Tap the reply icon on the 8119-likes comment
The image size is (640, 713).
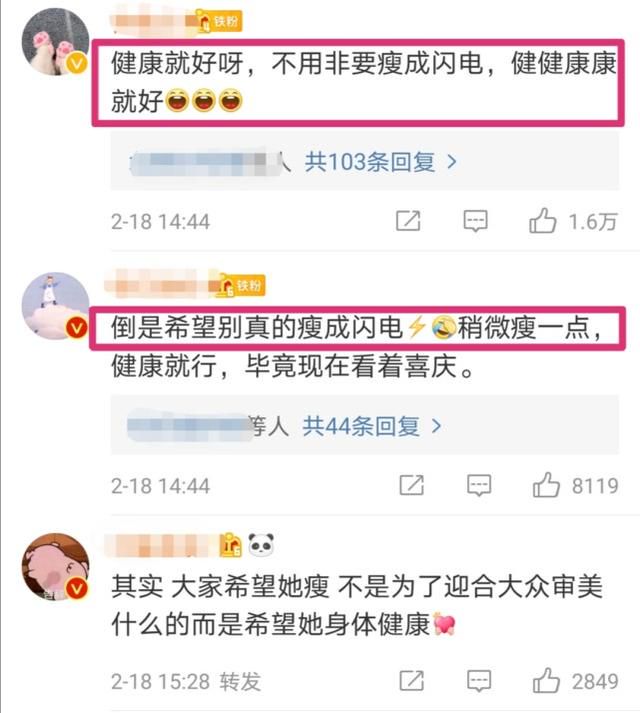(x=479, y=485)
